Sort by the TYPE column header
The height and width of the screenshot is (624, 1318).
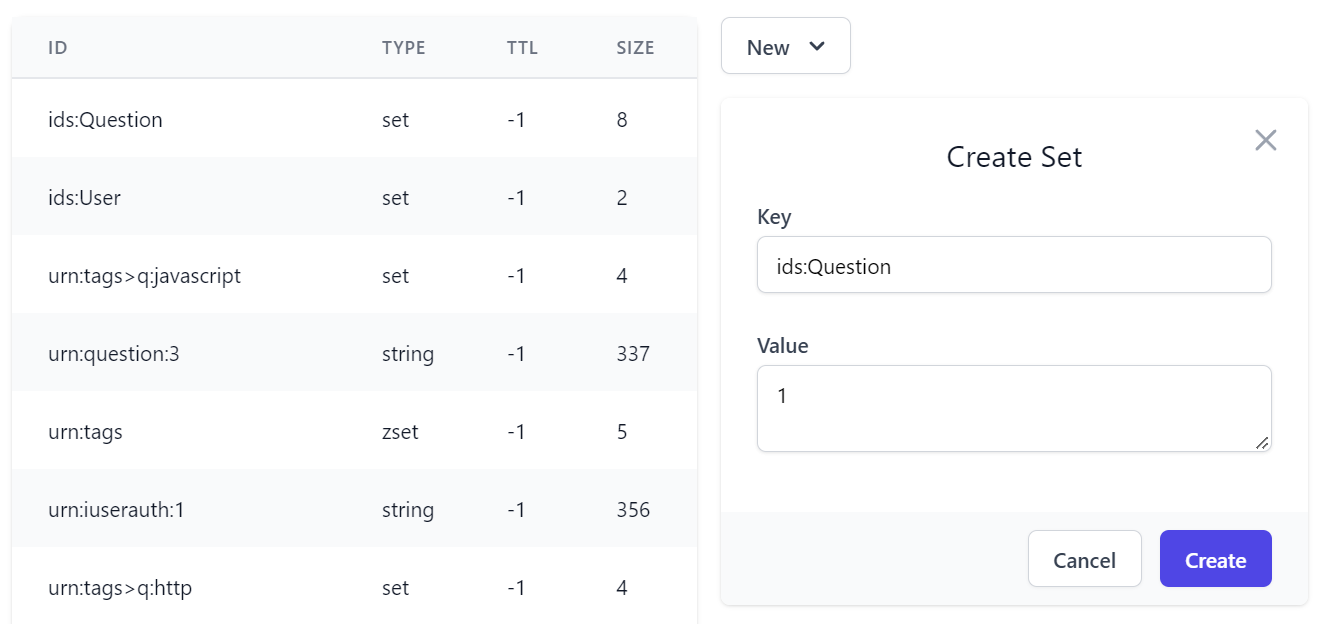(x=404, y=47)
